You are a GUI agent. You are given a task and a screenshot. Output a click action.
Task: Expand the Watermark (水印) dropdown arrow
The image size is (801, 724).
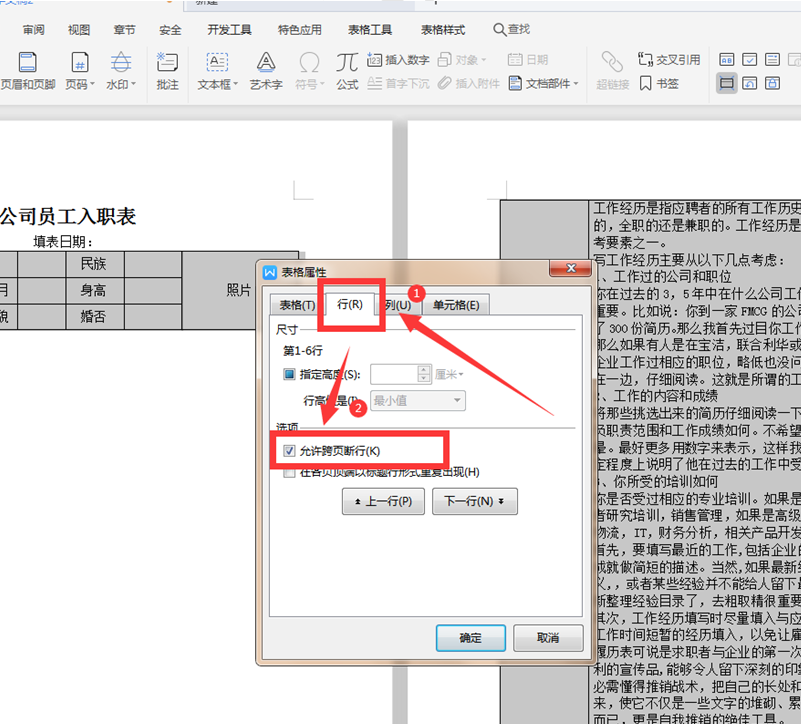133,84
